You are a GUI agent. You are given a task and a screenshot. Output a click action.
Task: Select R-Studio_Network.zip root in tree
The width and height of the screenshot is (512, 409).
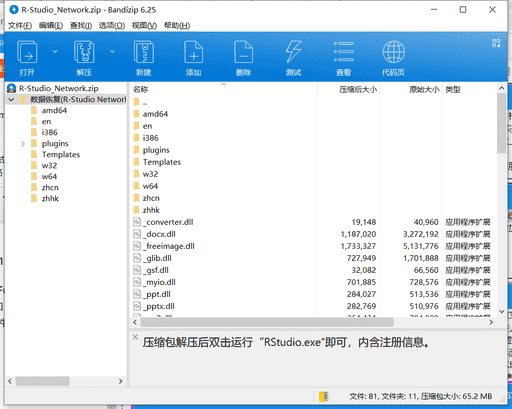59,88
